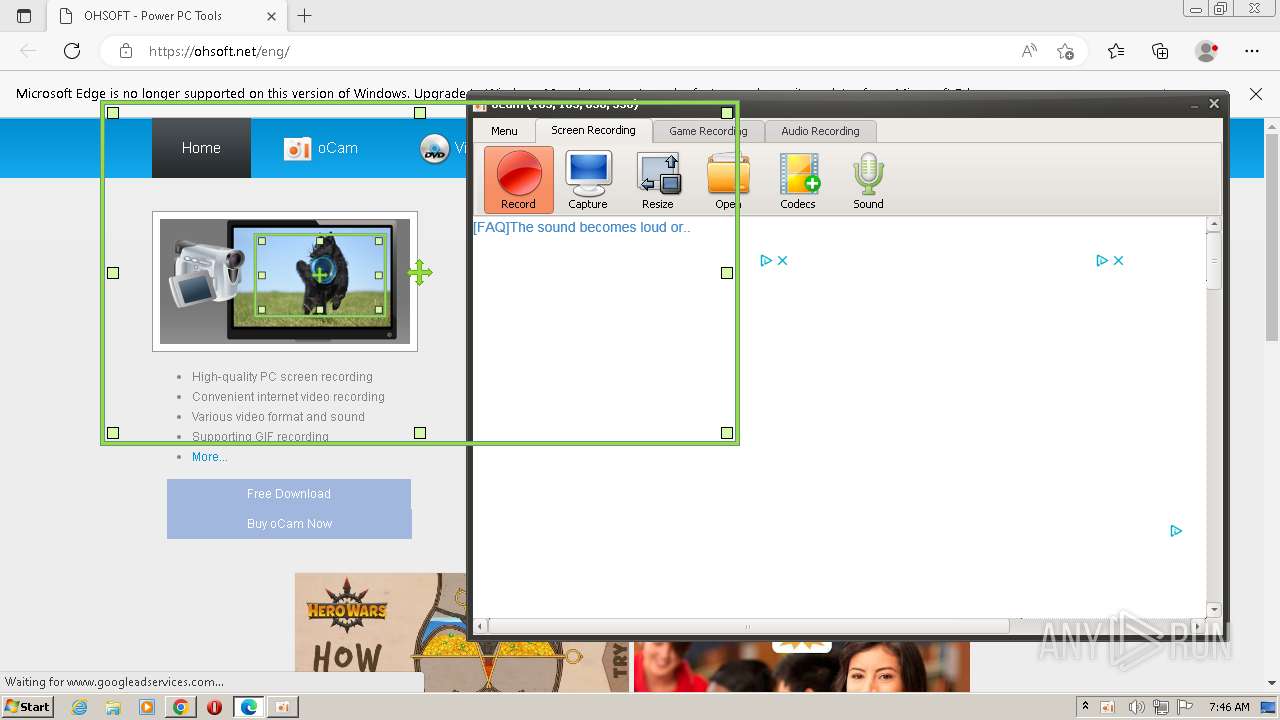Click the site information lock icon
The height and width of the screenshot is (720, 1280).
(126, 51)
